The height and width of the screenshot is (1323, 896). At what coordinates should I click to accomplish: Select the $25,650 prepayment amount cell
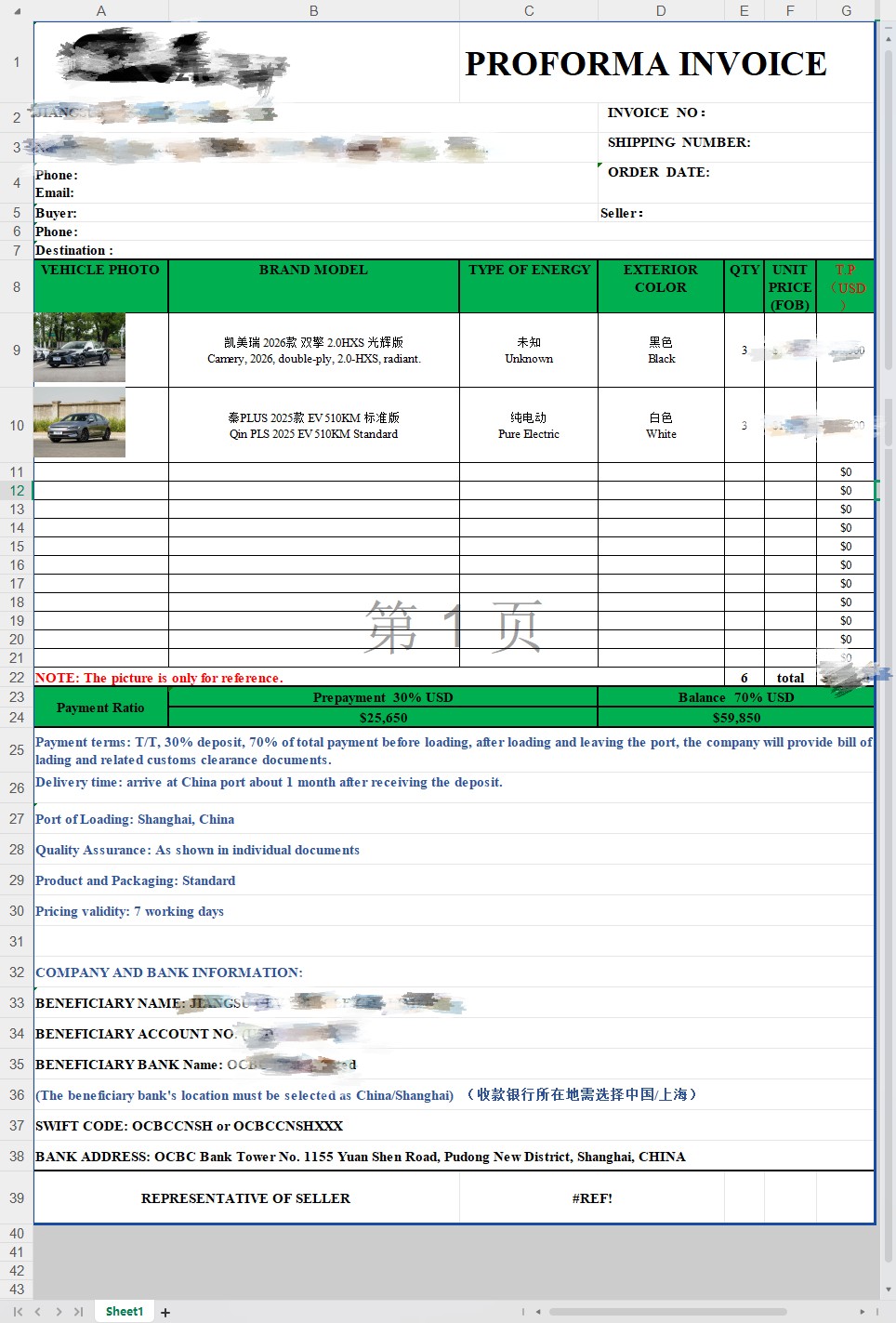[x=383, y=718]
